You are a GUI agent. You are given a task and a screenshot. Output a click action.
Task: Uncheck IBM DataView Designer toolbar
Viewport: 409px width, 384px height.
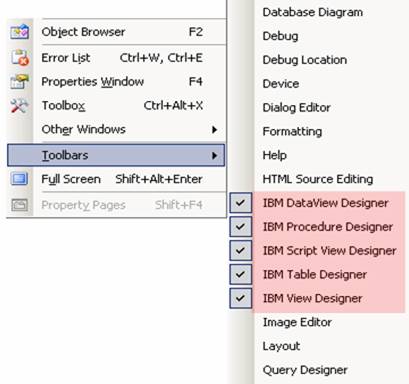tap(241, 203)
